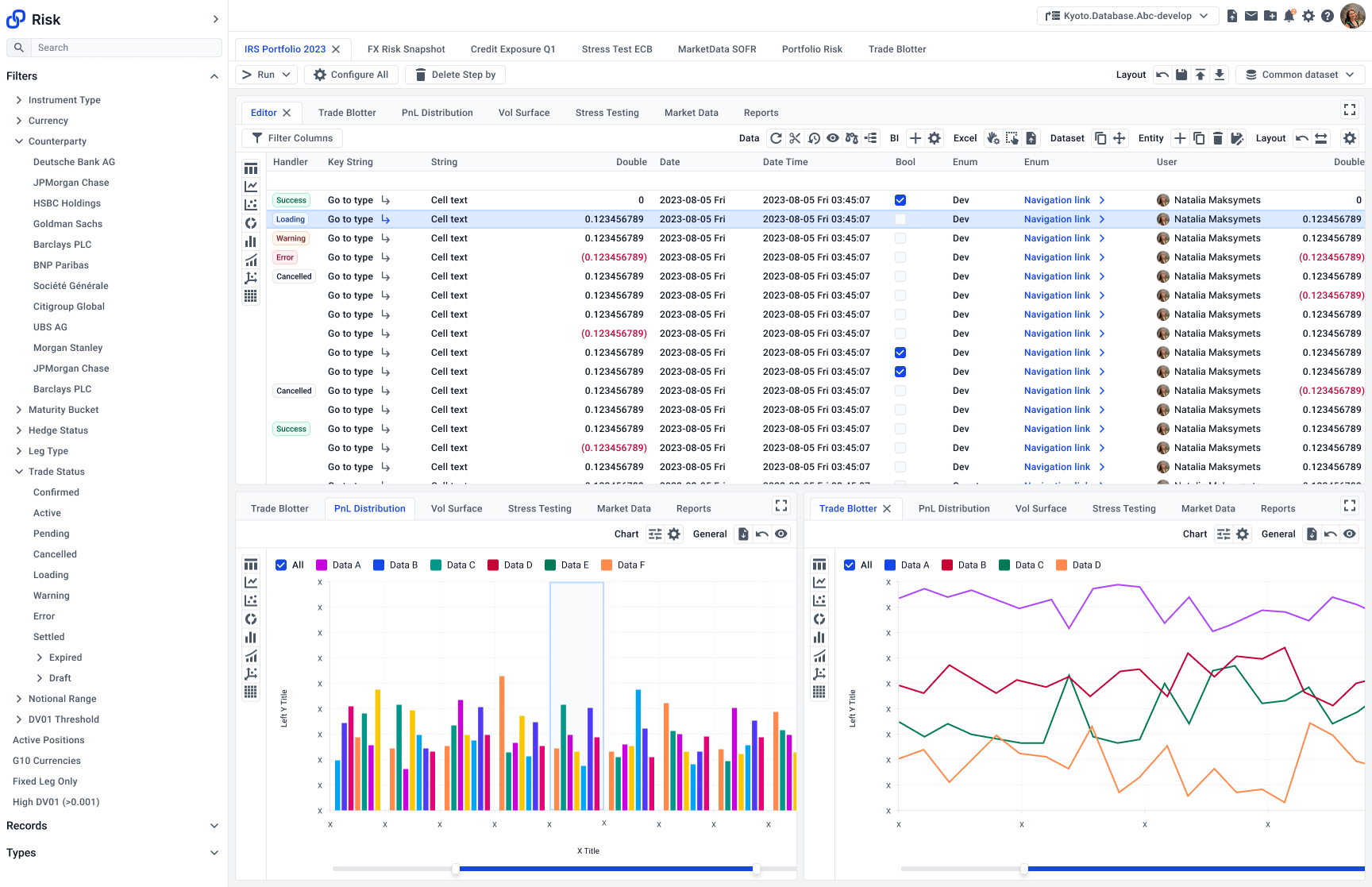
Task: Click the Entity delete trash icon
Action: pos(1218,138)
